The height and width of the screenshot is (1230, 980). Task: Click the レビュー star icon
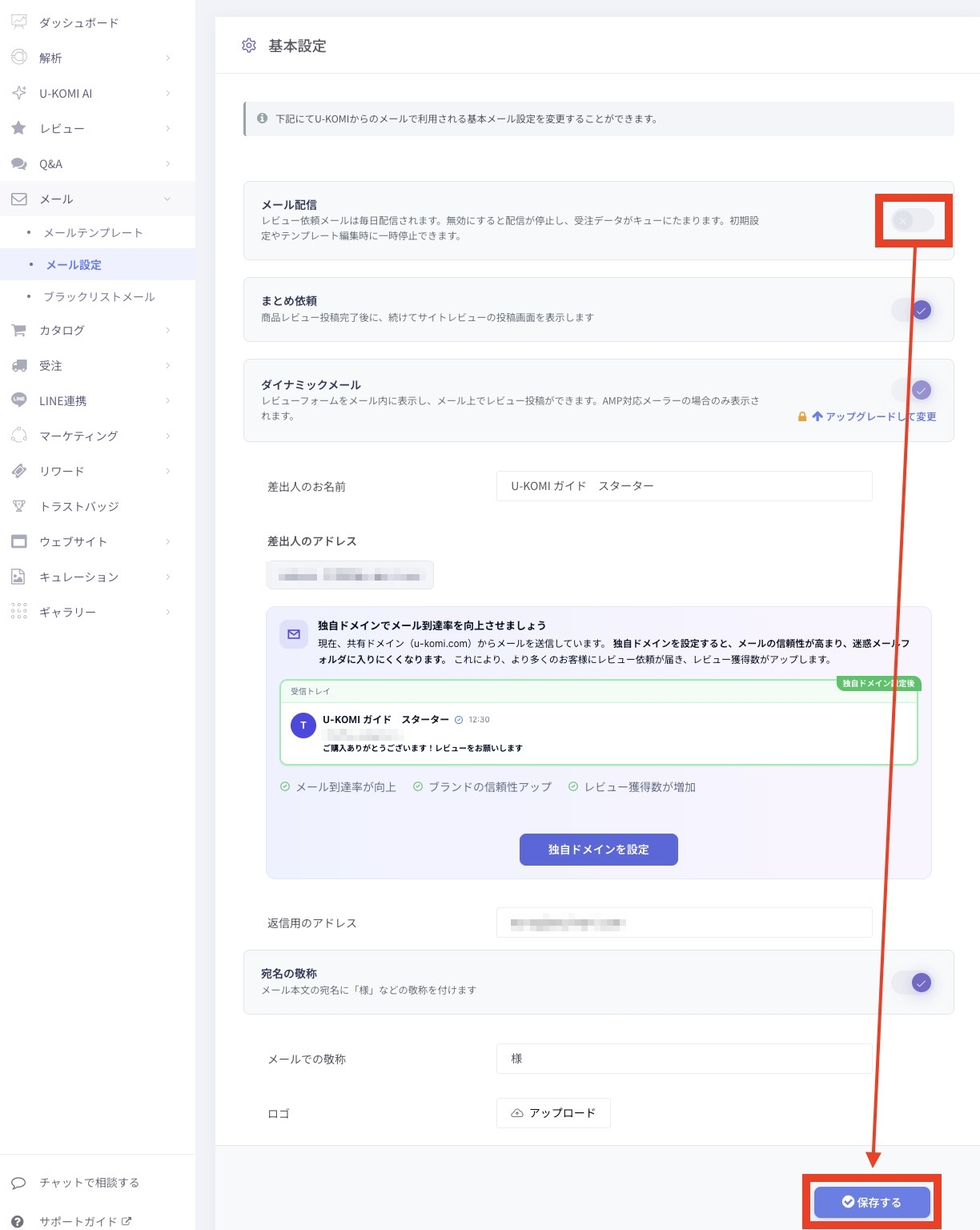[19, 128]
